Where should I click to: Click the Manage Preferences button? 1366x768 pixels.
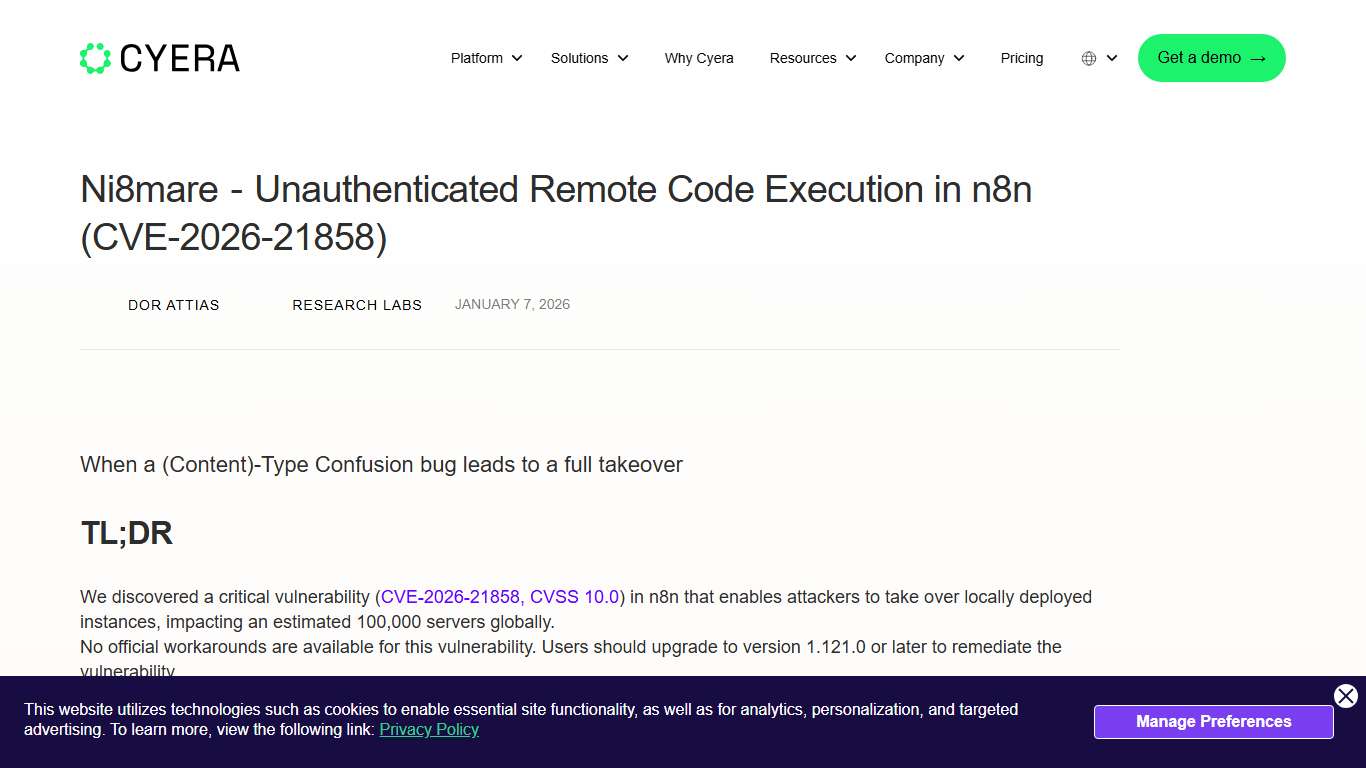pos(1213,721)
